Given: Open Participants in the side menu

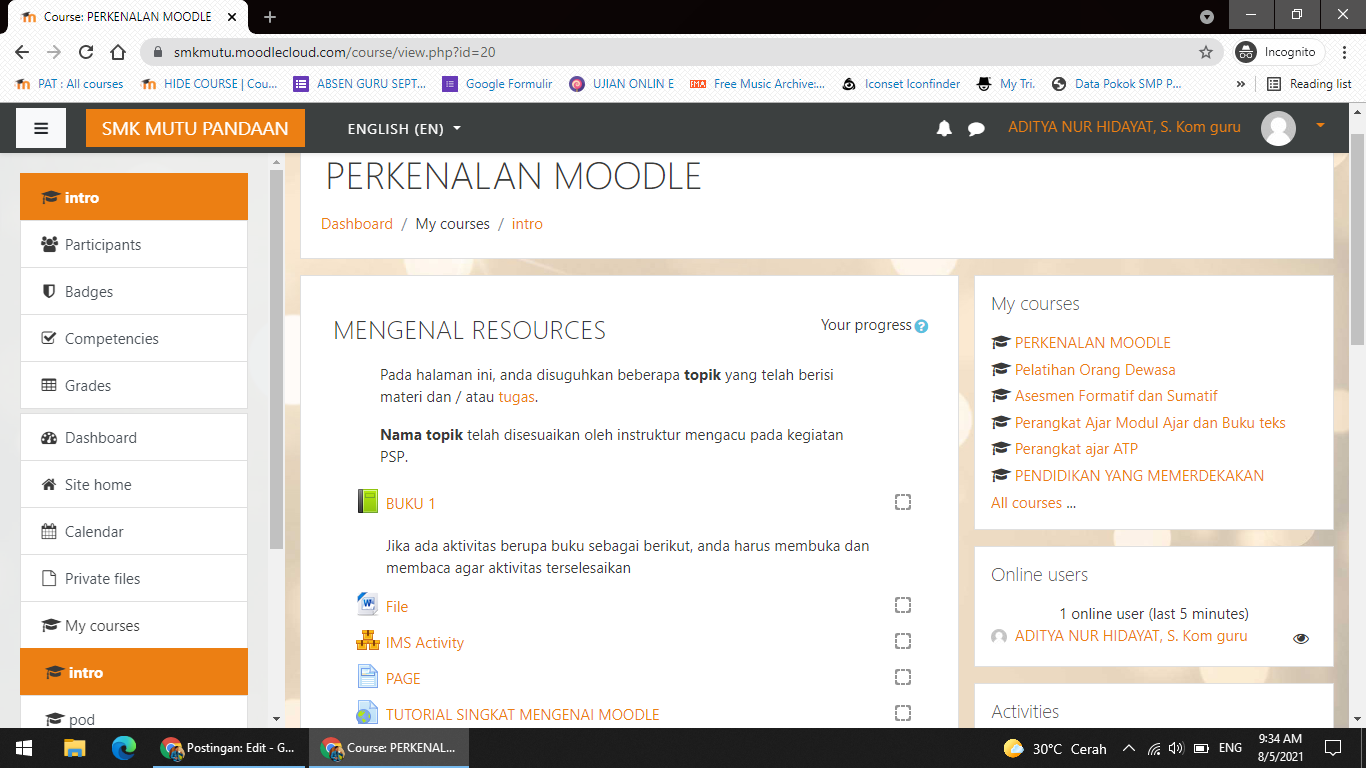Looking at the screenshot, I should tap(134, 244).
